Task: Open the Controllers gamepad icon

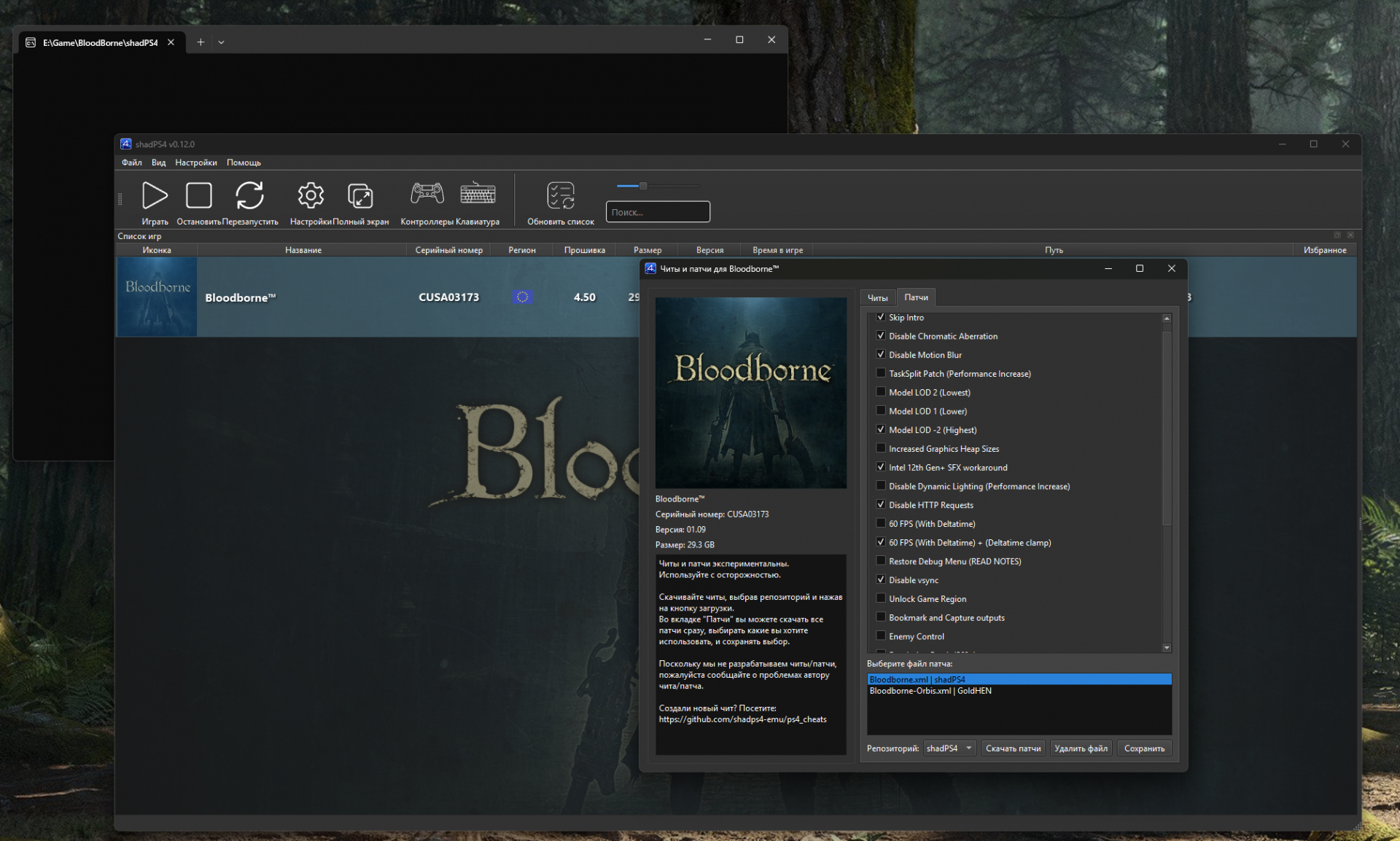Action: [x=427, y=194]
